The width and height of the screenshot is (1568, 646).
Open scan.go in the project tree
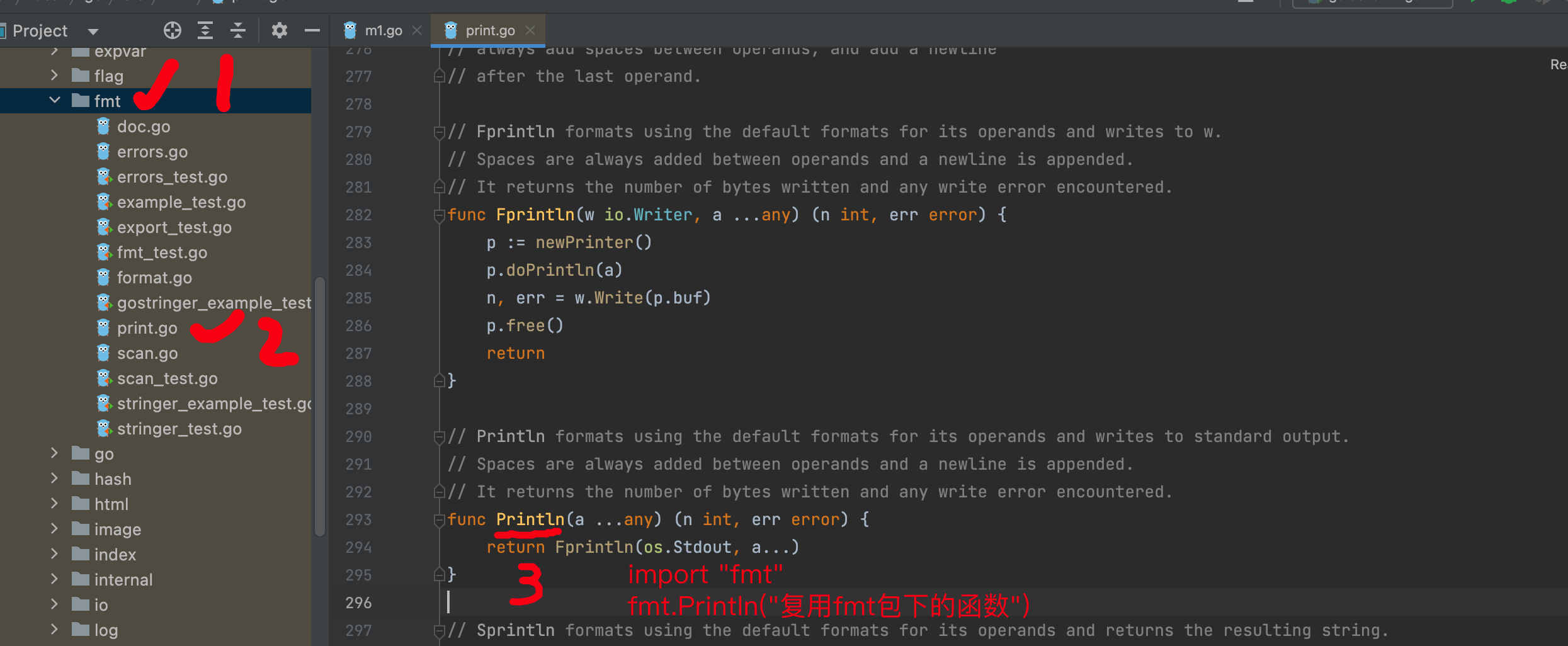click(147, 353)
